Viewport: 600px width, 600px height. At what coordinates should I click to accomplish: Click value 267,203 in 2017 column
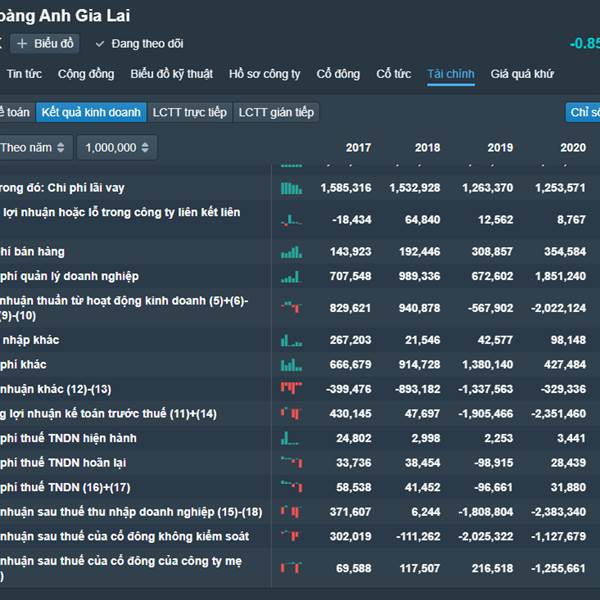pyautogui.click(x=351, y=340)
